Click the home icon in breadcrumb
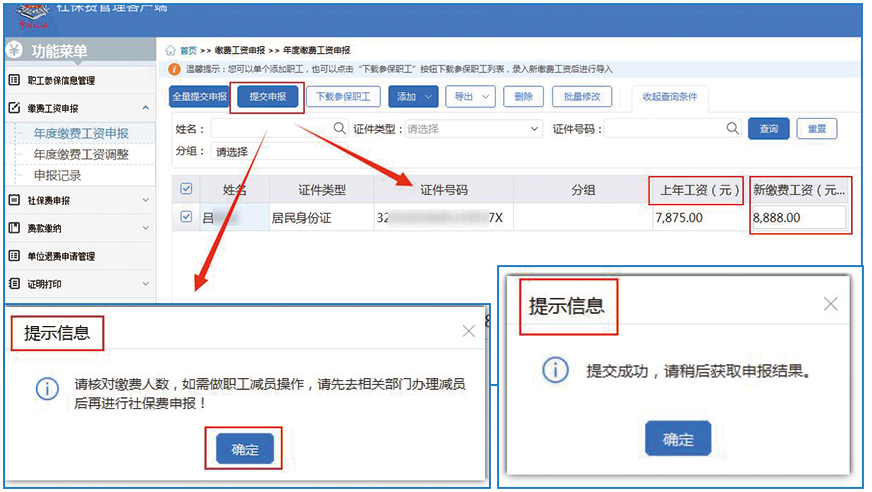This screenshot has width=872, height=492. [x=170, y=50]
